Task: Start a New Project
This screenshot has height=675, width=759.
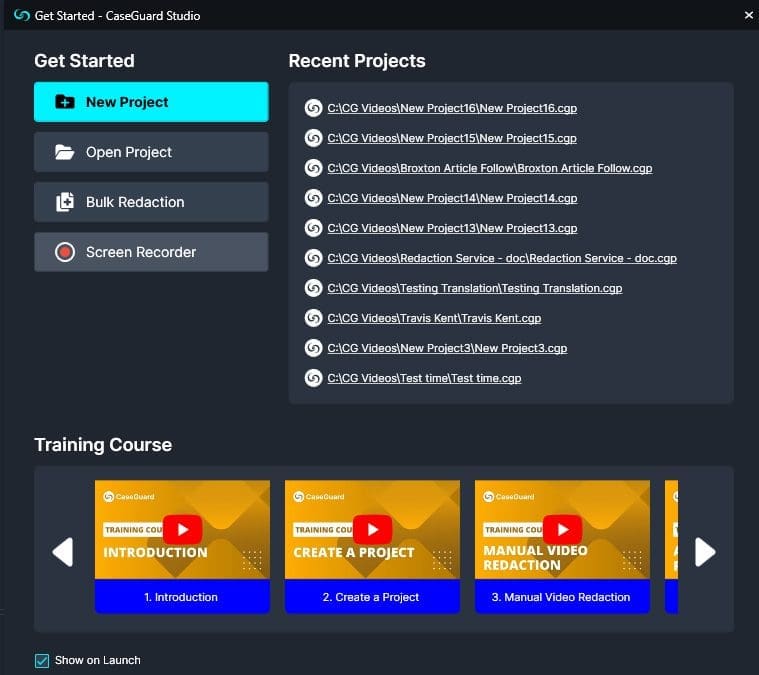Action: pos(151,102)
